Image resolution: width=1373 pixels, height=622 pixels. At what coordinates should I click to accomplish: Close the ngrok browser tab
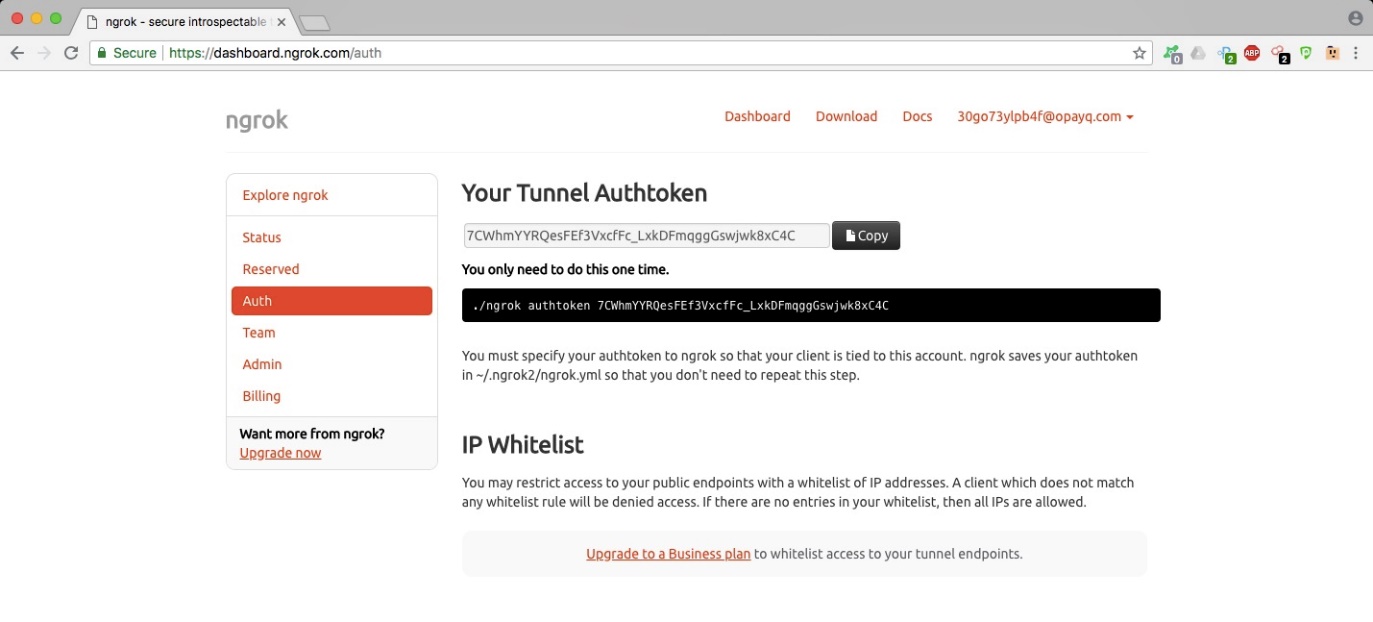point(281,21)
